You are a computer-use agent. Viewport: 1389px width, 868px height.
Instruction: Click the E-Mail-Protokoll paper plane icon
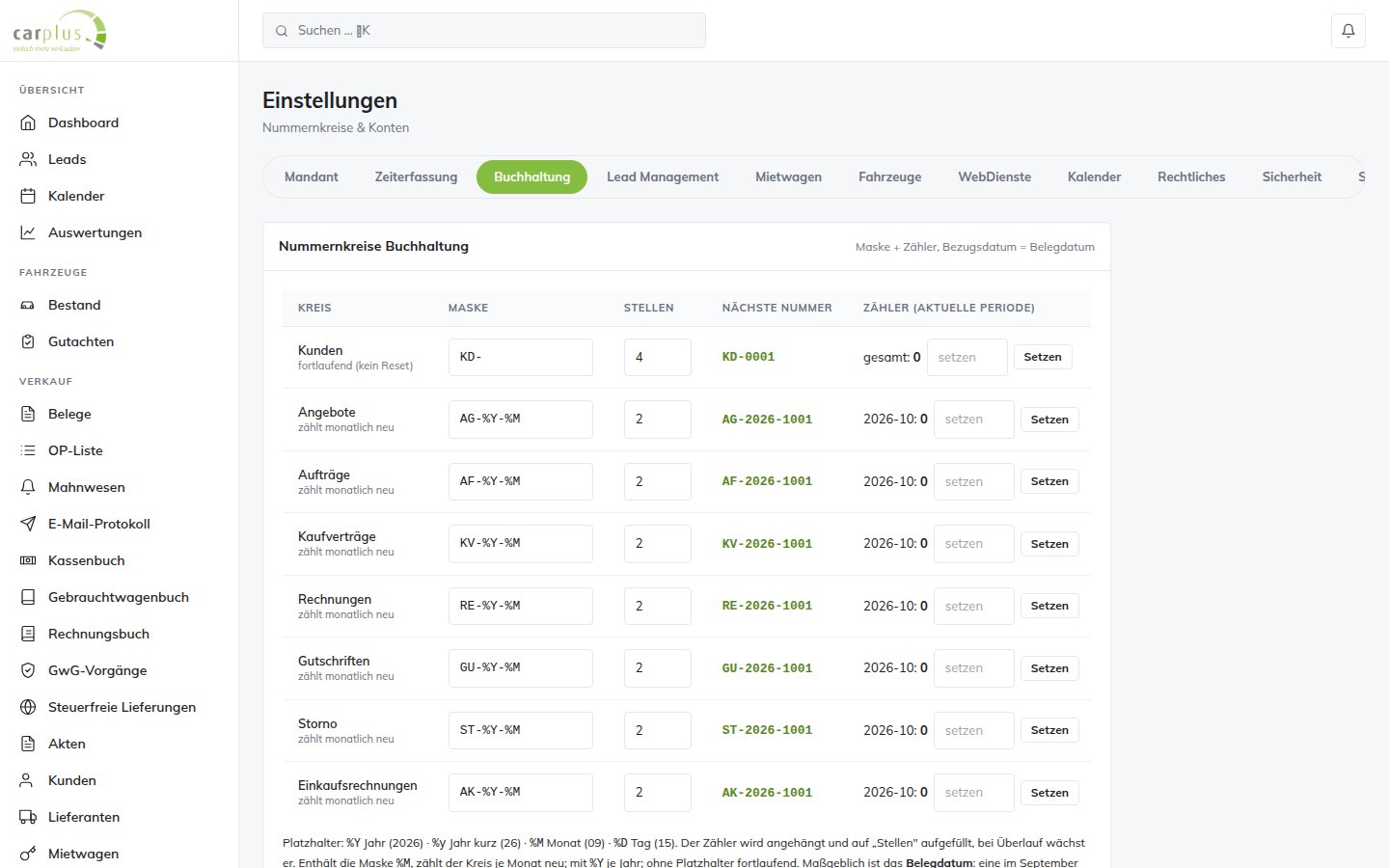(28, 524)
